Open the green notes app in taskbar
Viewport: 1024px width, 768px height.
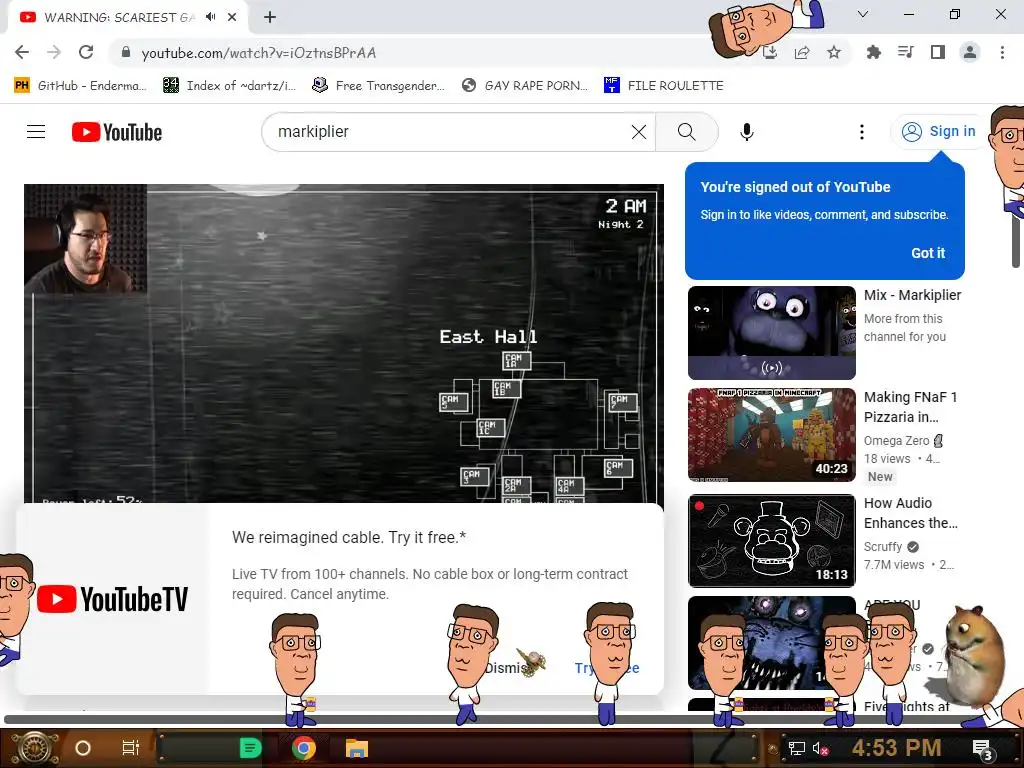click(x=250, y=748)
